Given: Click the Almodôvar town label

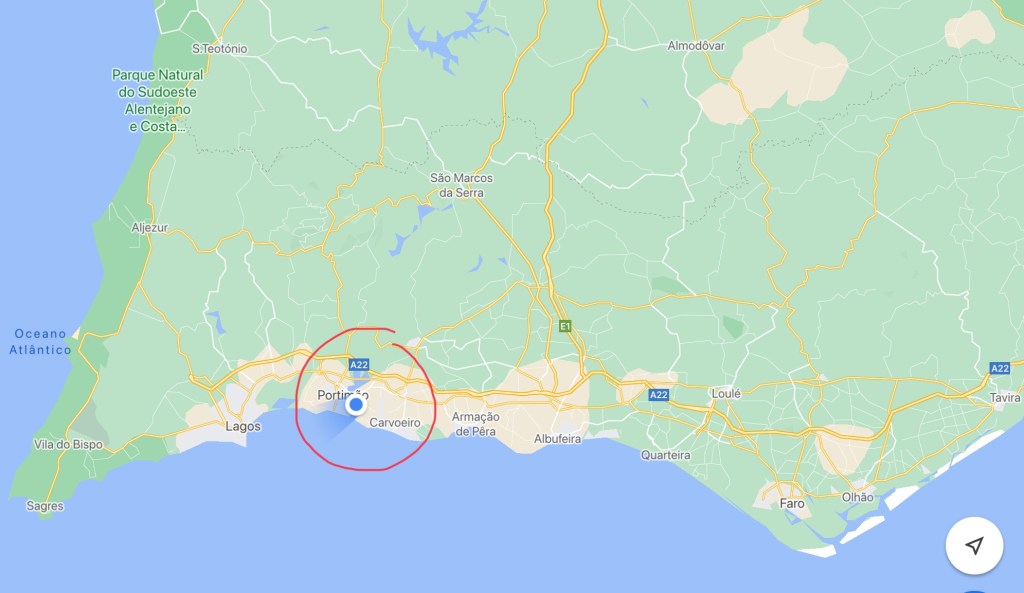Looking at the screenshot, I should [x=696, y=46].
